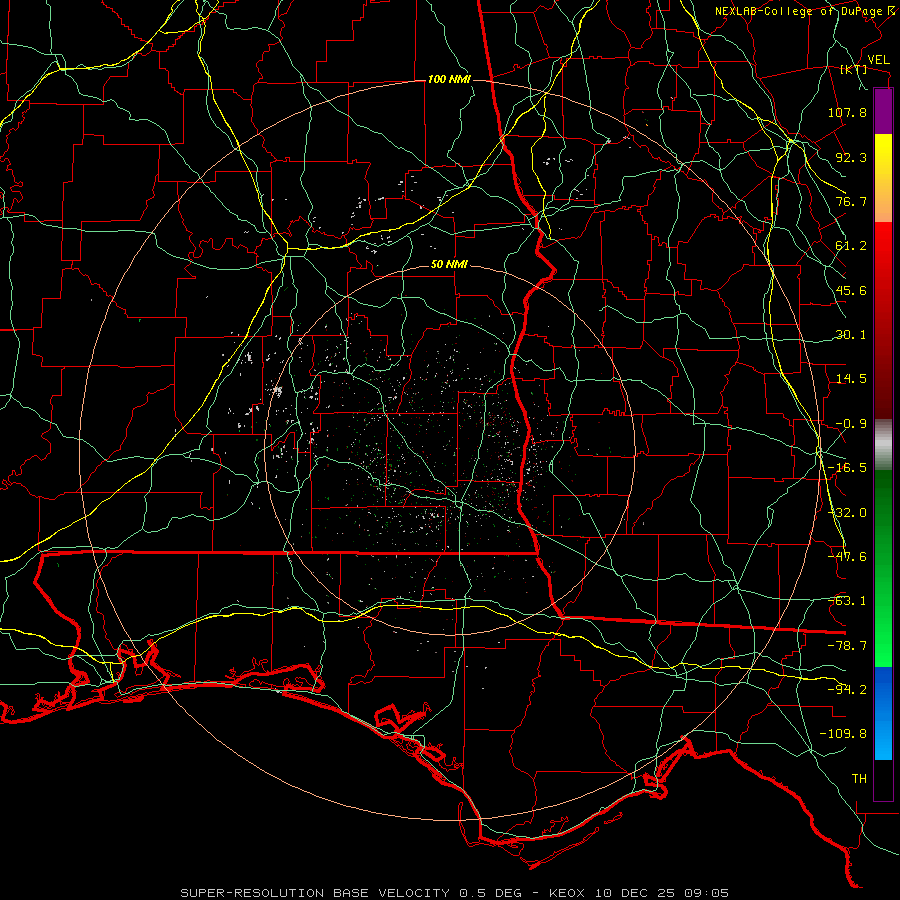The image size is (900, 900).
Task: Select the 61.2 legend value
Action: tap(851, 246)
